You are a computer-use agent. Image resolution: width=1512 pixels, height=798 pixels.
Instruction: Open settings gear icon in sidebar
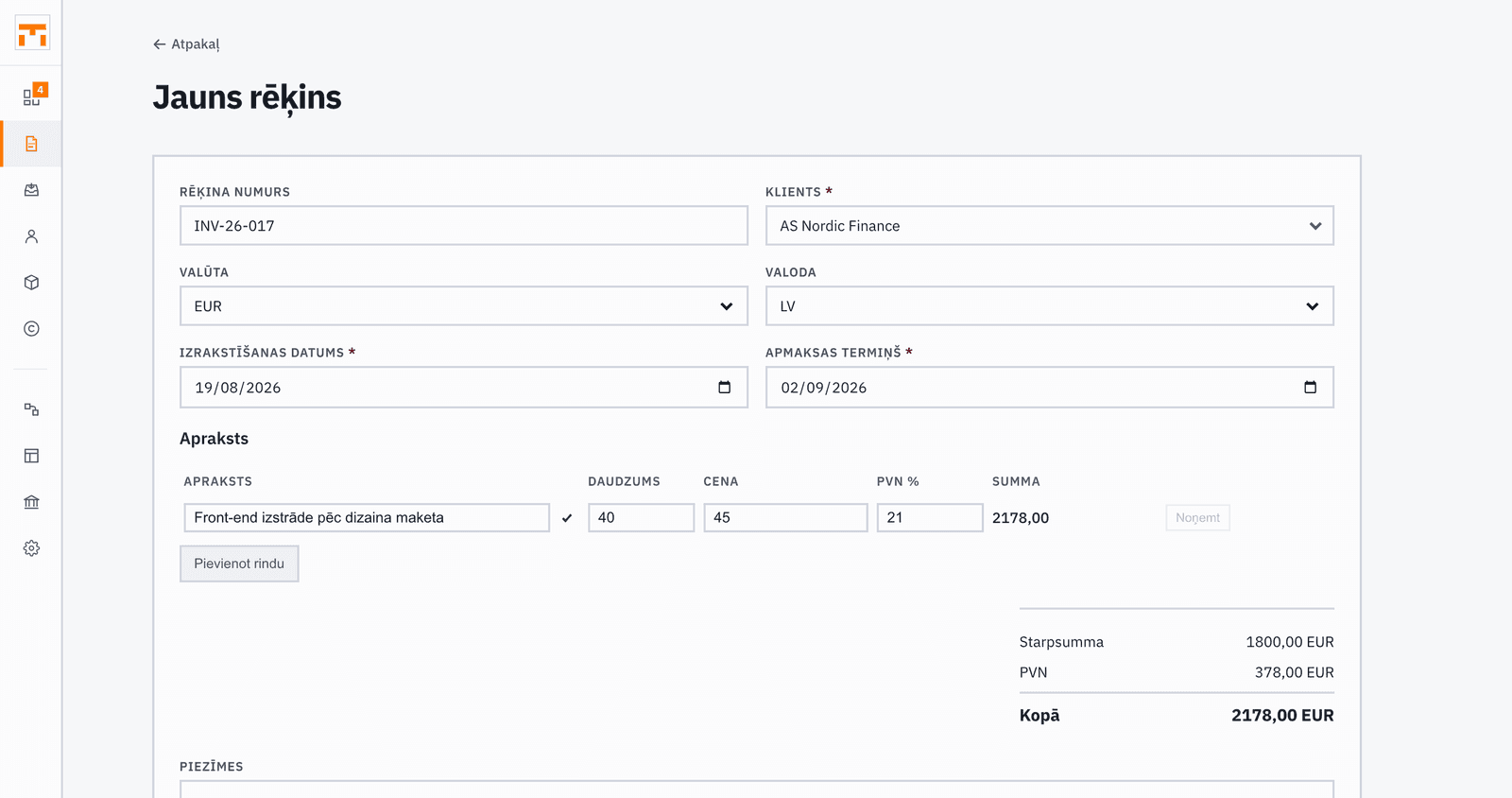click(x=31, y=548)
